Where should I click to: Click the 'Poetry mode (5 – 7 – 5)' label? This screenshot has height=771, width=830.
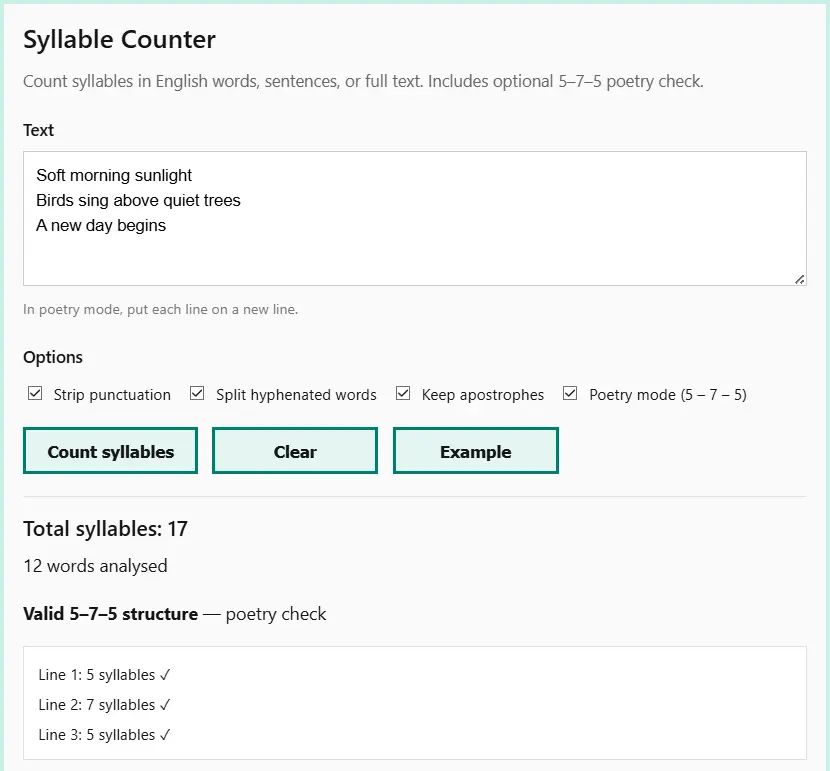point(667,395)
